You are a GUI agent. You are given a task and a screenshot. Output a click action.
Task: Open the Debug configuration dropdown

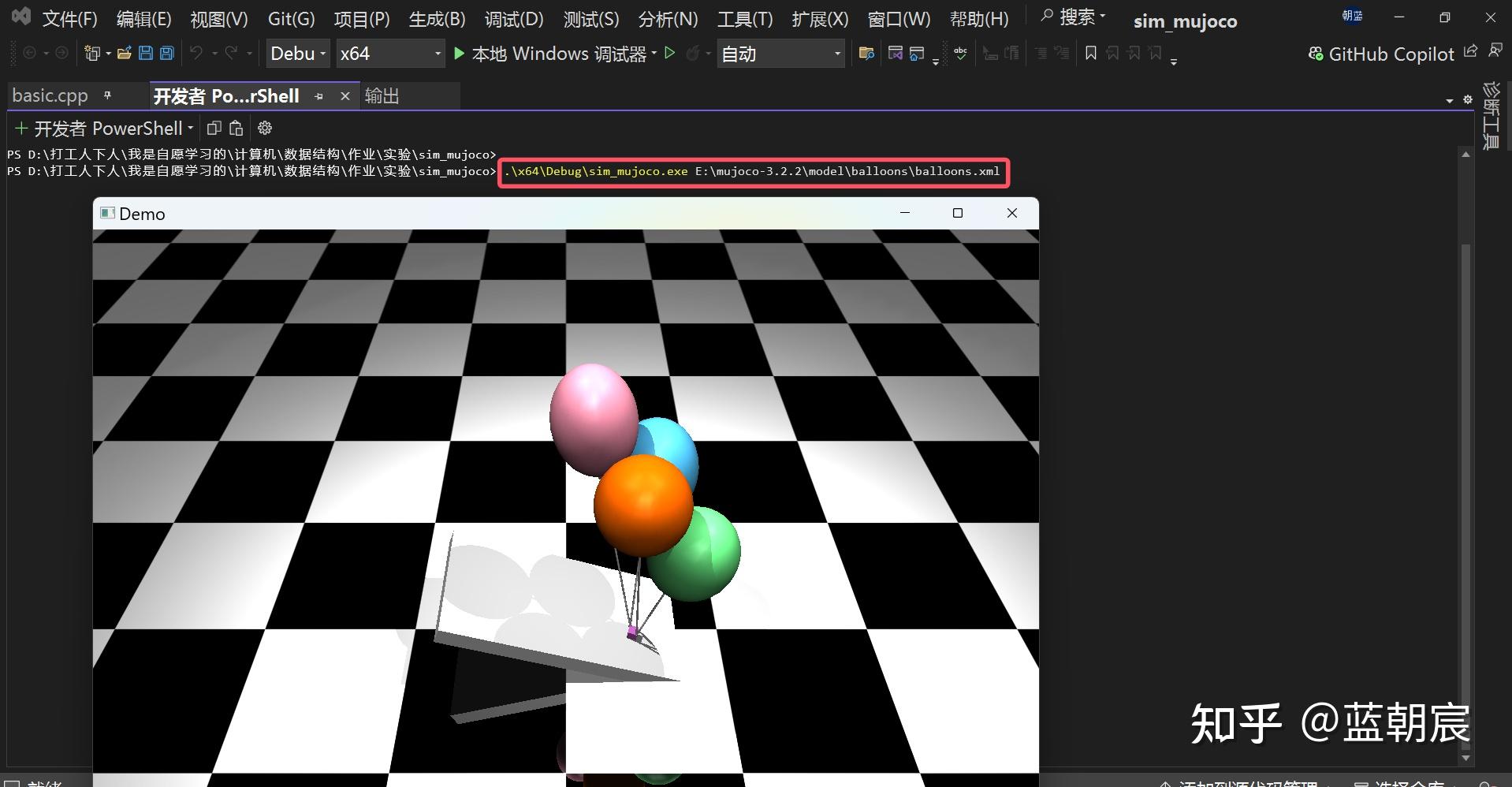click(x=297, y=54)
